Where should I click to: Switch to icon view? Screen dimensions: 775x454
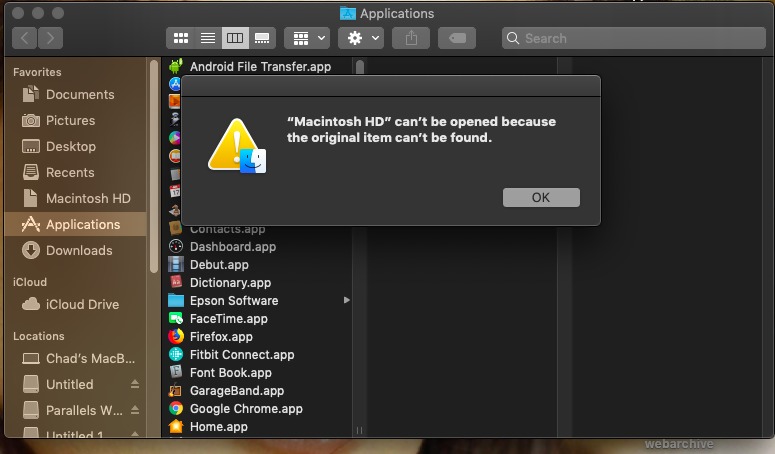tap(180, 38)
